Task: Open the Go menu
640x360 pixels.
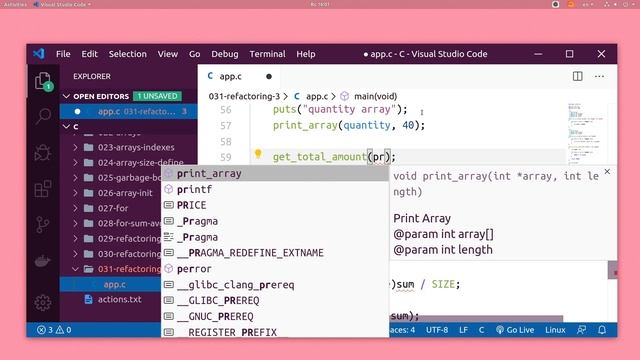Action: coord(194,54)
